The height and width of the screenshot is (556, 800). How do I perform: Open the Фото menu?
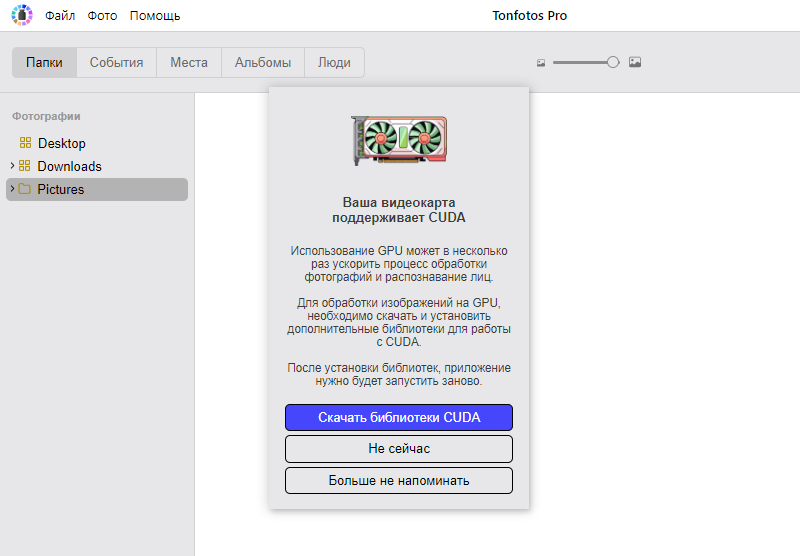[102, 16]
